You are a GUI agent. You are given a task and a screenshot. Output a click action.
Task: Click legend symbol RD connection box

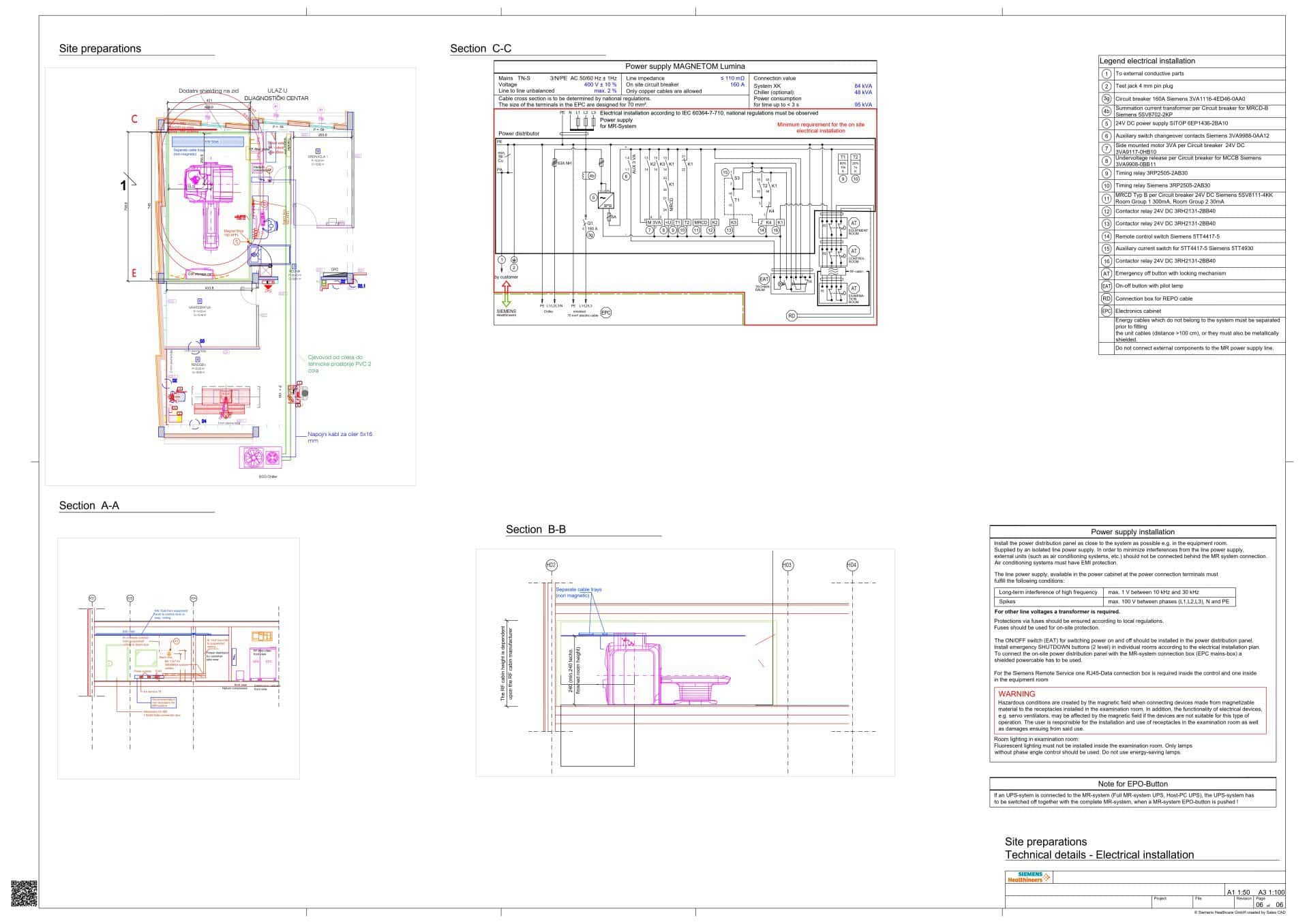pyautogui.click(x=1107, y=298)
